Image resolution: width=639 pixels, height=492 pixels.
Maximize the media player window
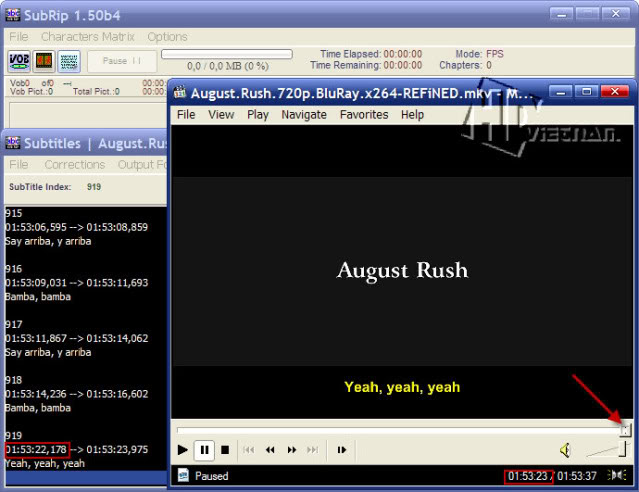pos(586,92)
